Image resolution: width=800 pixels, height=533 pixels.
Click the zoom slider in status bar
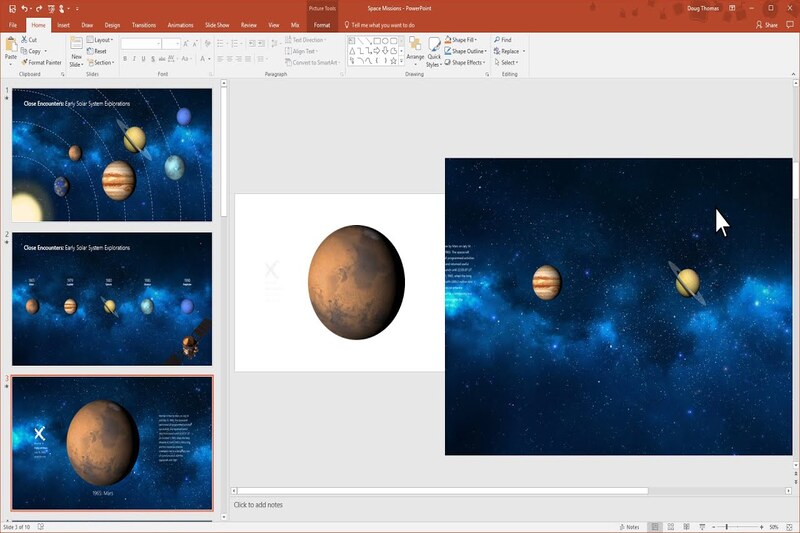tap(727, 527)
